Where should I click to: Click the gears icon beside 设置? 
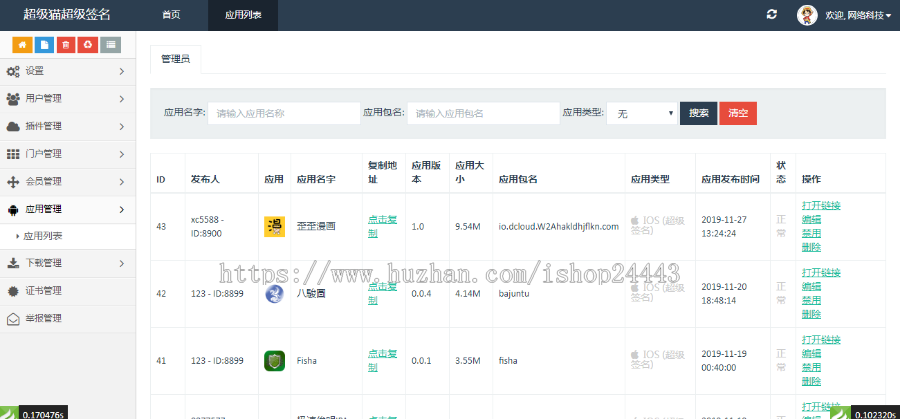click(13, 72)
